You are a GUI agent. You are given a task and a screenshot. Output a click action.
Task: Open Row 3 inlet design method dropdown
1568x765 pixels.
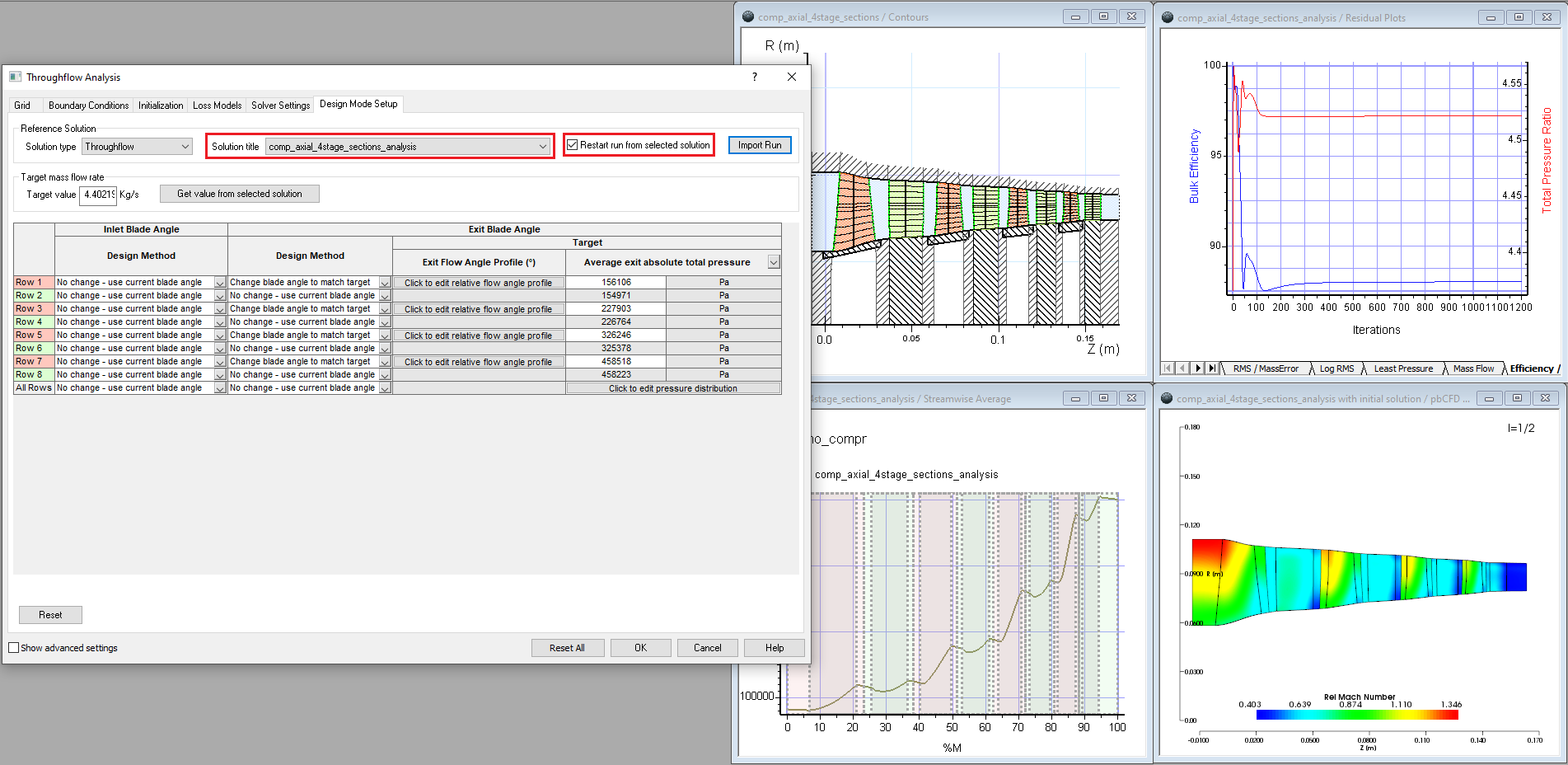coord(220,309)
